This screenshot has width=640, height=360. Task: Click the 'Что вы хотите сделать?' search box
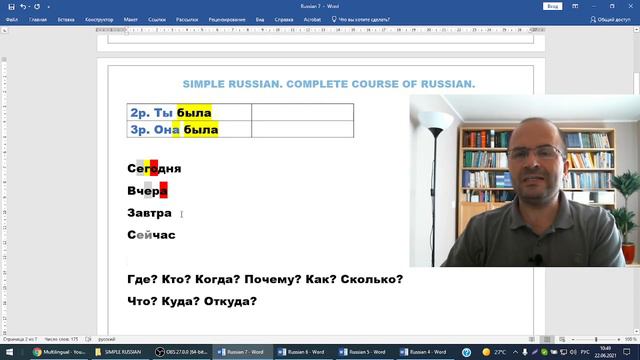pos(361,20)
